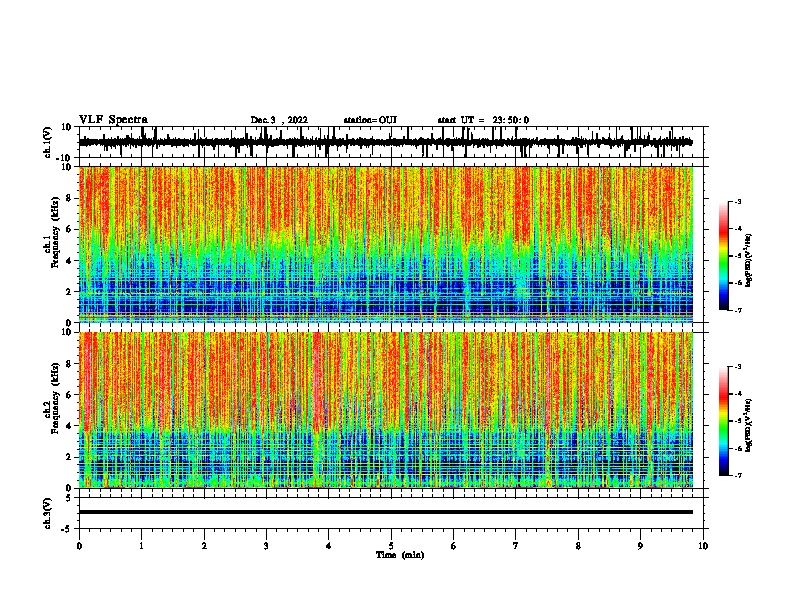This screenshot has width=792, height=612.
Task: Click the "6" kHz tick of ch.2 spectrogram
Action: (69, 395)
